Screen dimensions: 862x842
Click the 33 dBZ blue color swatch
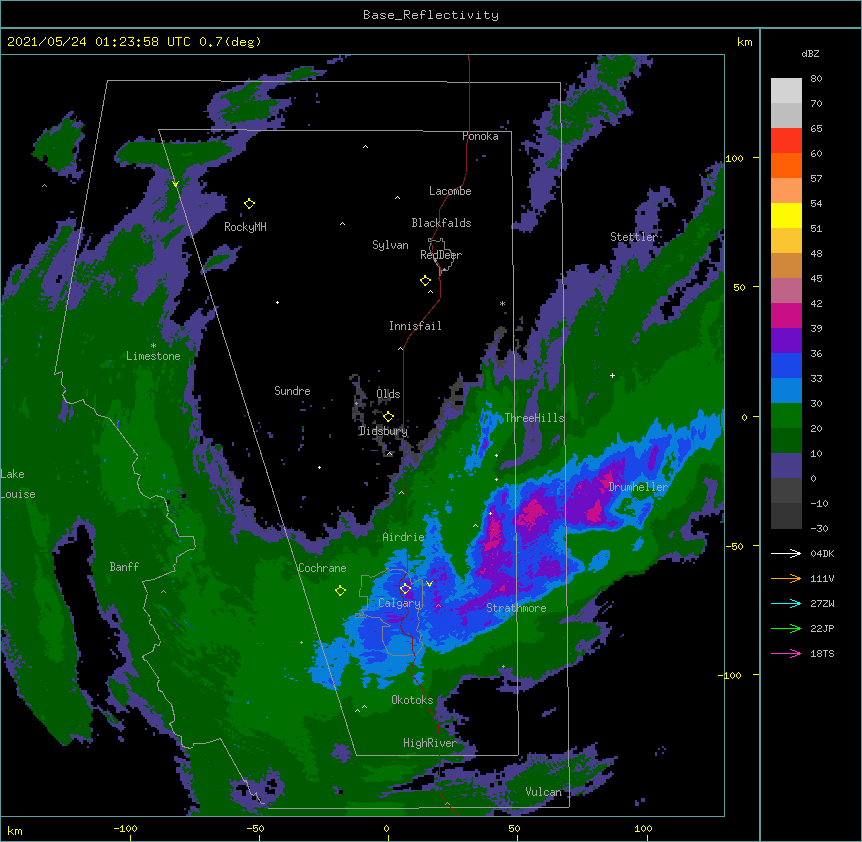786,365
